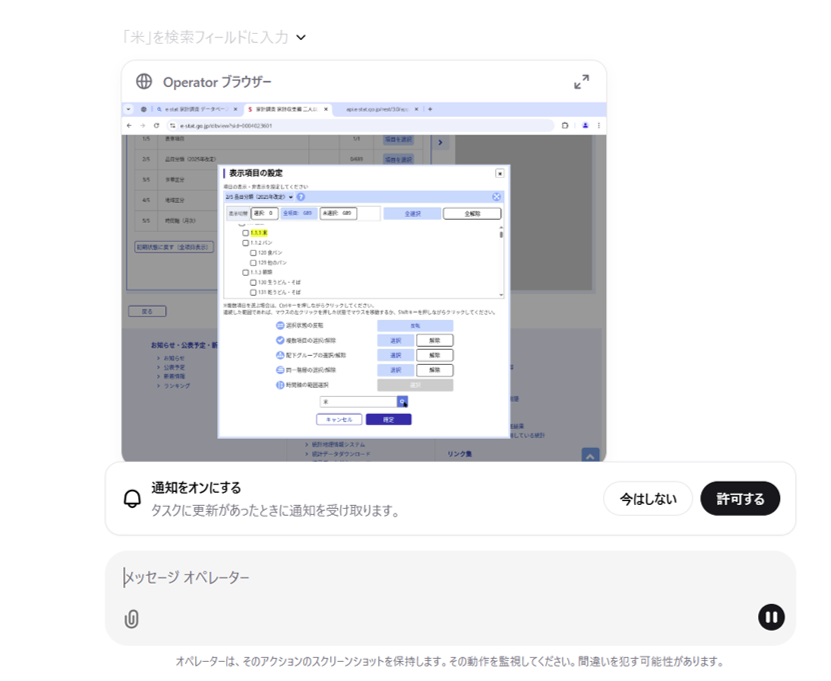Close the 表示項目の設定 dialog

click(499, 173)
